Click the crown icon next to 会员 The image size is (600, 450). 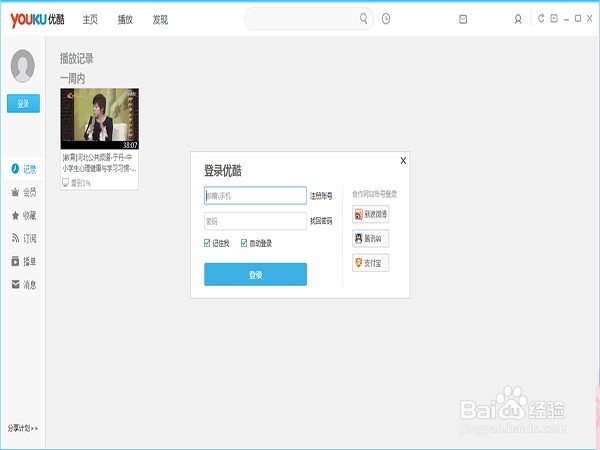15,192
